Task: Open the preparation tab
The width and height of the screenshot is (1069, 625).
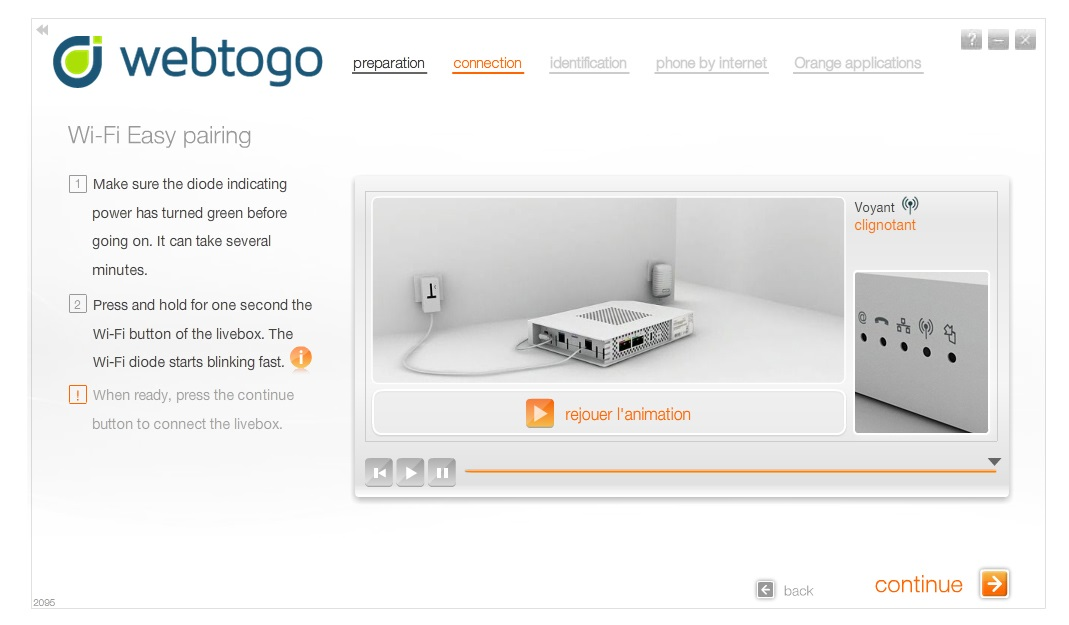Action: [x=389, y=63]
